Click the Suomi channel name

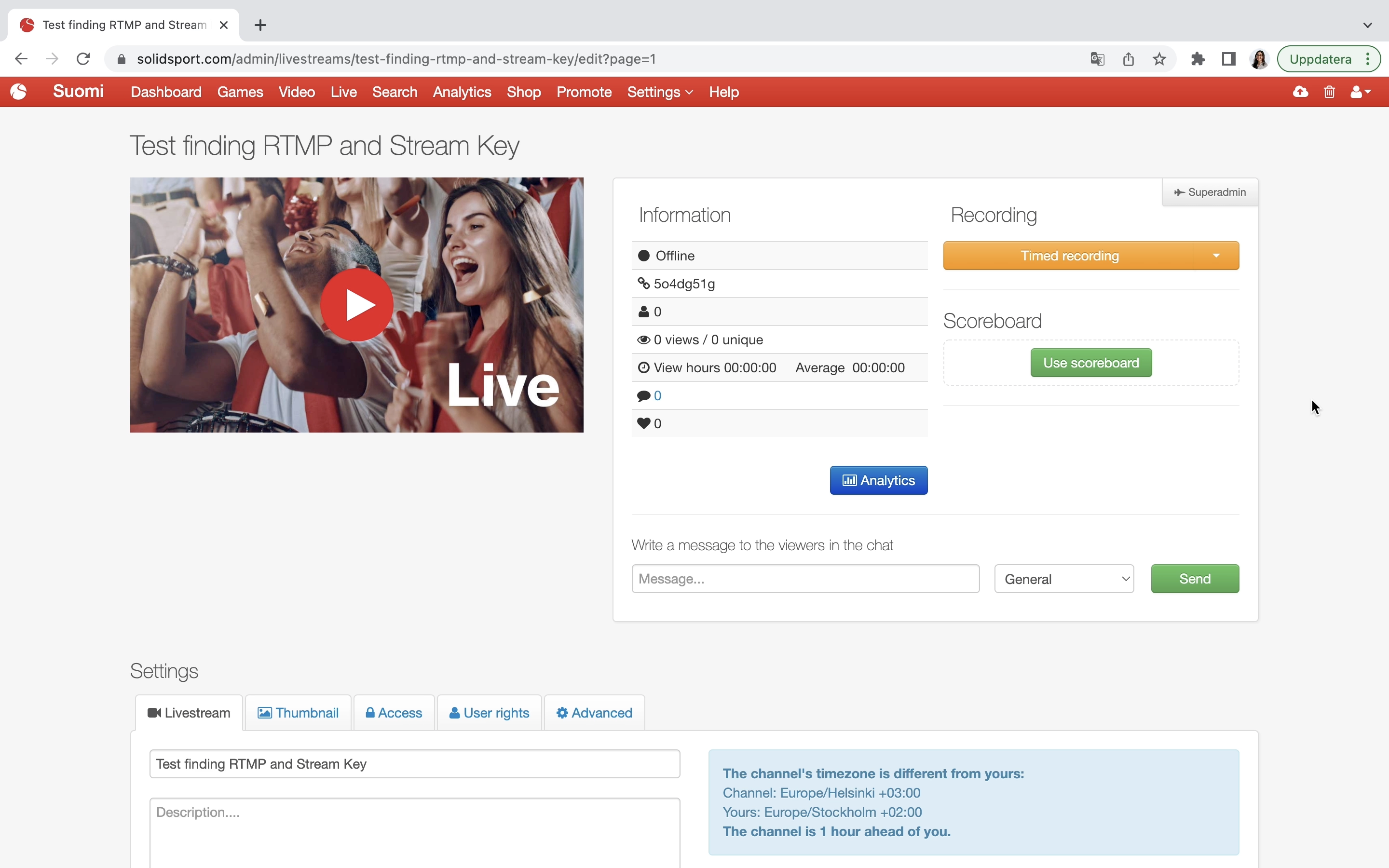78,91
